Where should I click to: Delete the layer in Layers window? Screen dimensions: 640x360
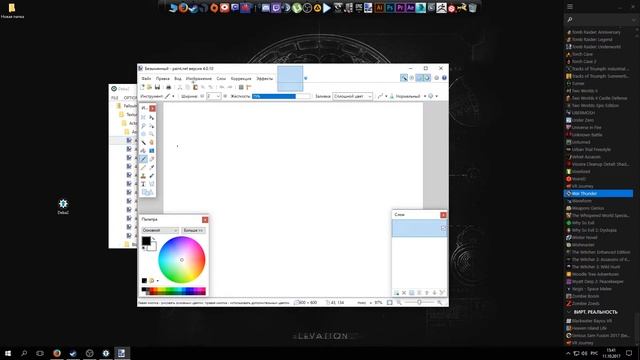(404, 293)
